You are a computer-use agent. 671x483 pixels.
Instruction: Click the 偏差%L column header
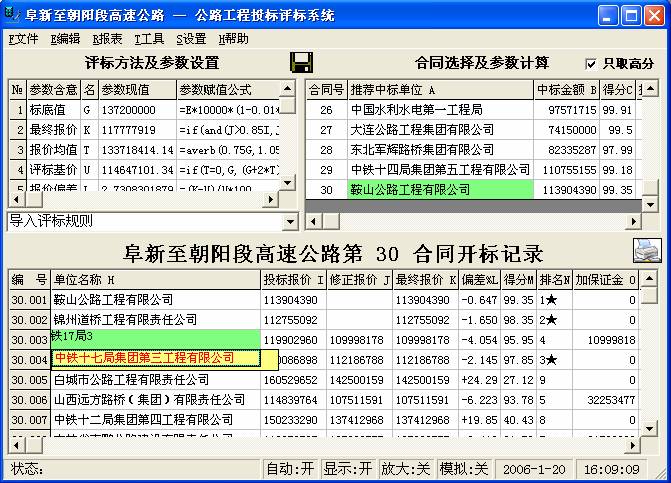click(x=480, y=280)
